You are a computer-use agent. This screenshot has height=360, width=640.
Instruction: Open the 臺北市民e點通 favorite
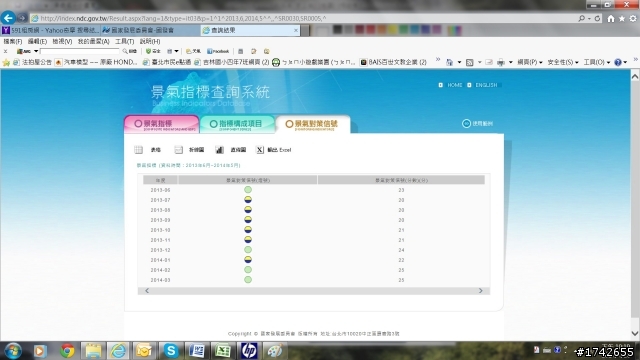click(x=167, y=62)
